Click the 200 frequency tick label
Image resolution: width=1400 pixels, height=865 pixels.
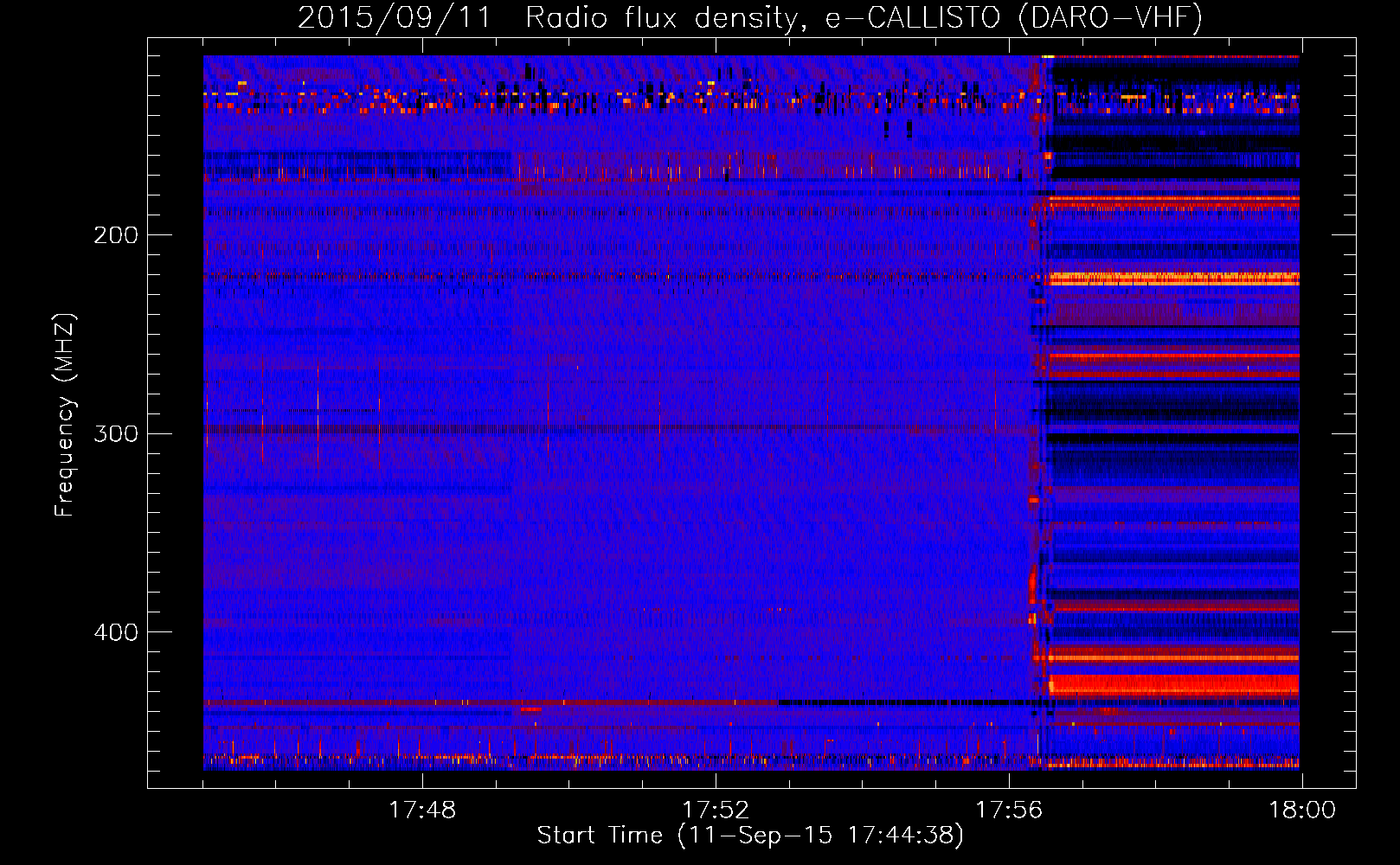coord(116,234)
